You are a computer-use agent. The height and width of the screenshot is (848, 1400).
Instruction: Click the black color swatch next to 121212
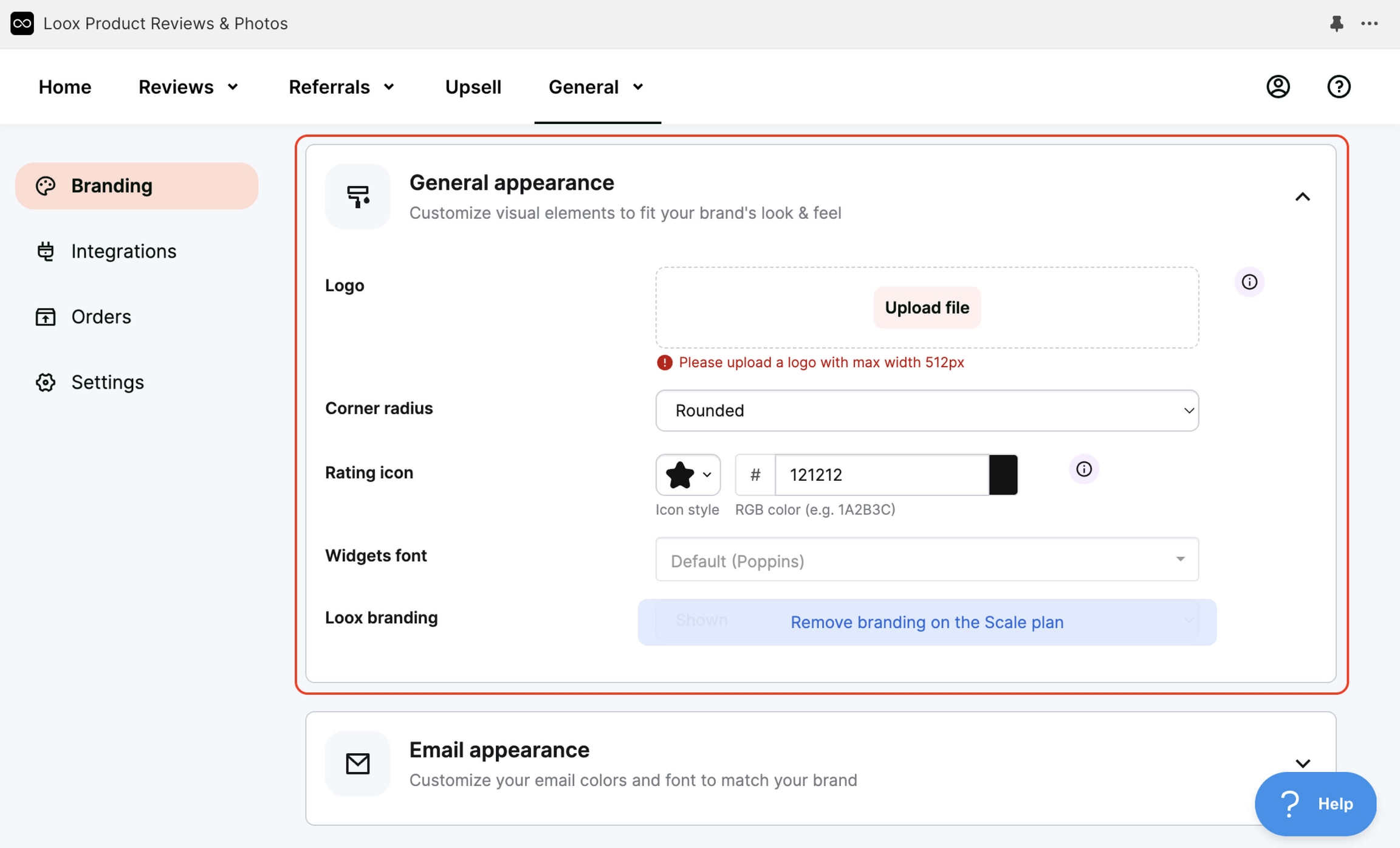click(1003, 475)
